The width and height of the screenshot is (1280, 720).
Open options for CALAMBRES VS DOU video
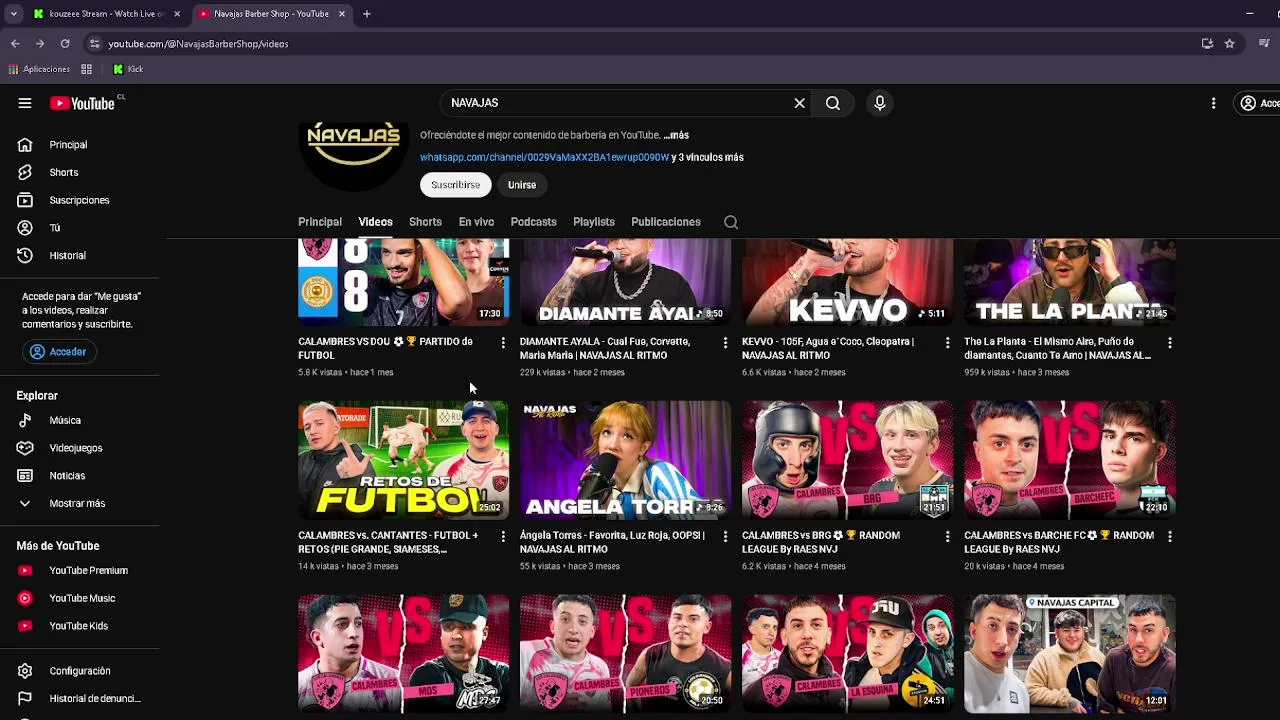(x=503, y=343)
